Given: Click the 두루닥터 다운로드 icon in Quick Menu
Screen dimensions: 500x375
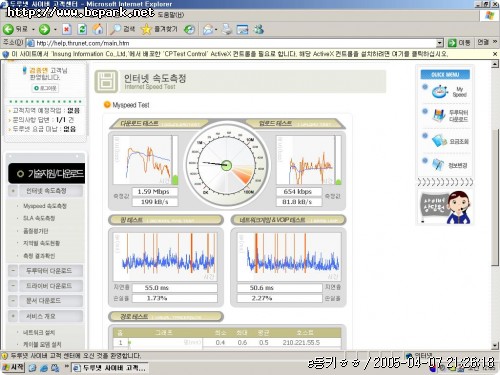Looking at the screenshot, I should pos(439,115).
